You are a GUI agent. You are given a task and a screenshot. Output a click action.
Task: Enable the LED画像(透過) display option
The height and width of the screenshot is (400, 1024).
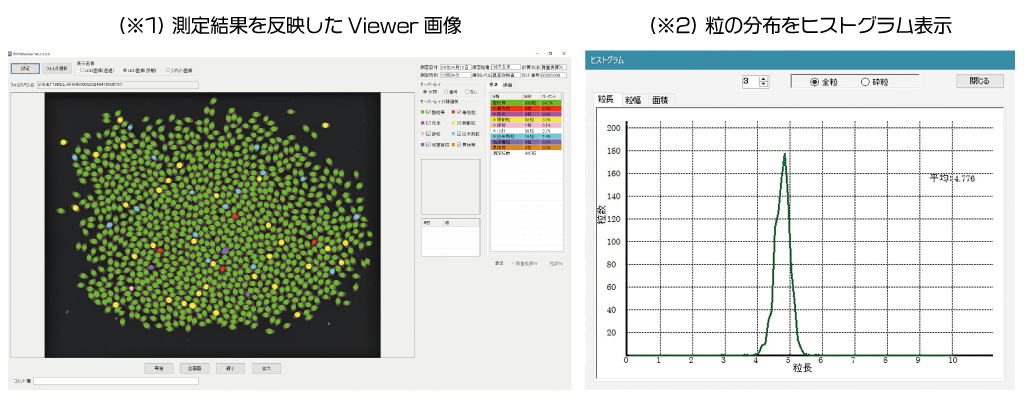tap(82, 71)
